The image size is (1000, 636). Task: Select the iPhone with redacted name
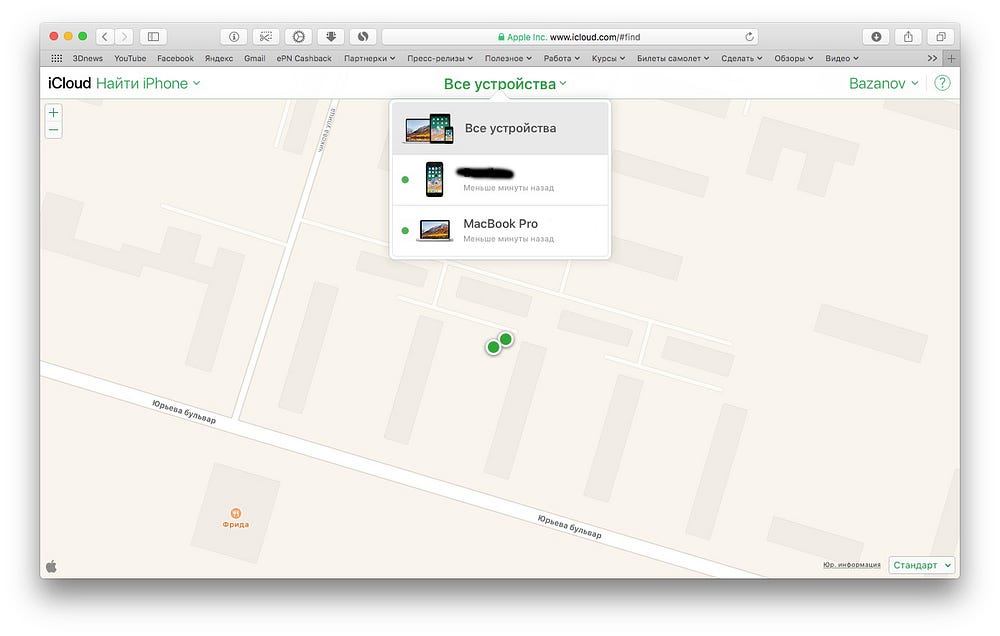coord(500,180)
